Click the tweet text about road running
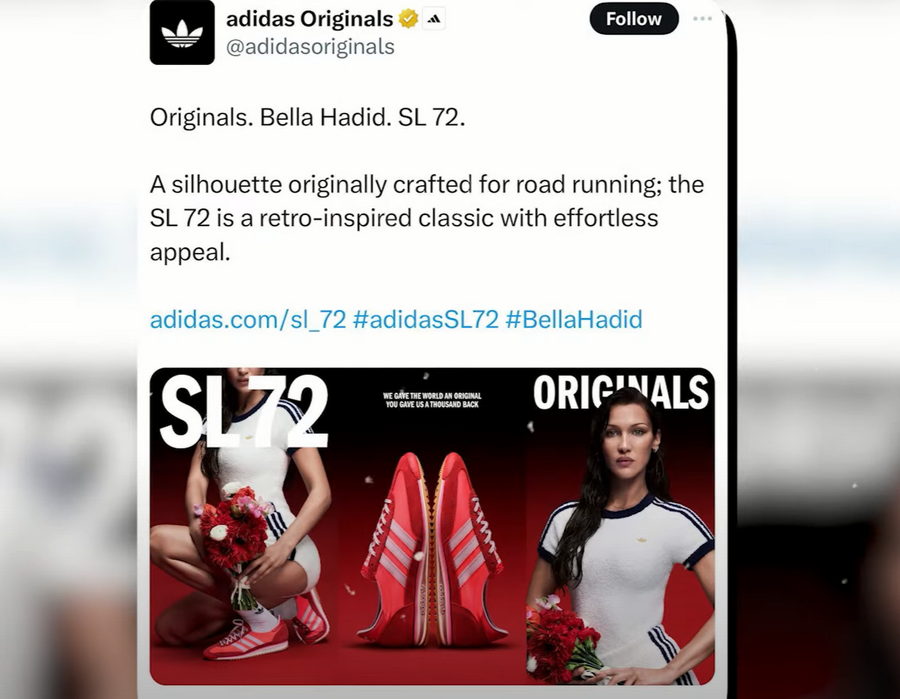The width and height of the screenshot is (900, 699). (426, 218)
